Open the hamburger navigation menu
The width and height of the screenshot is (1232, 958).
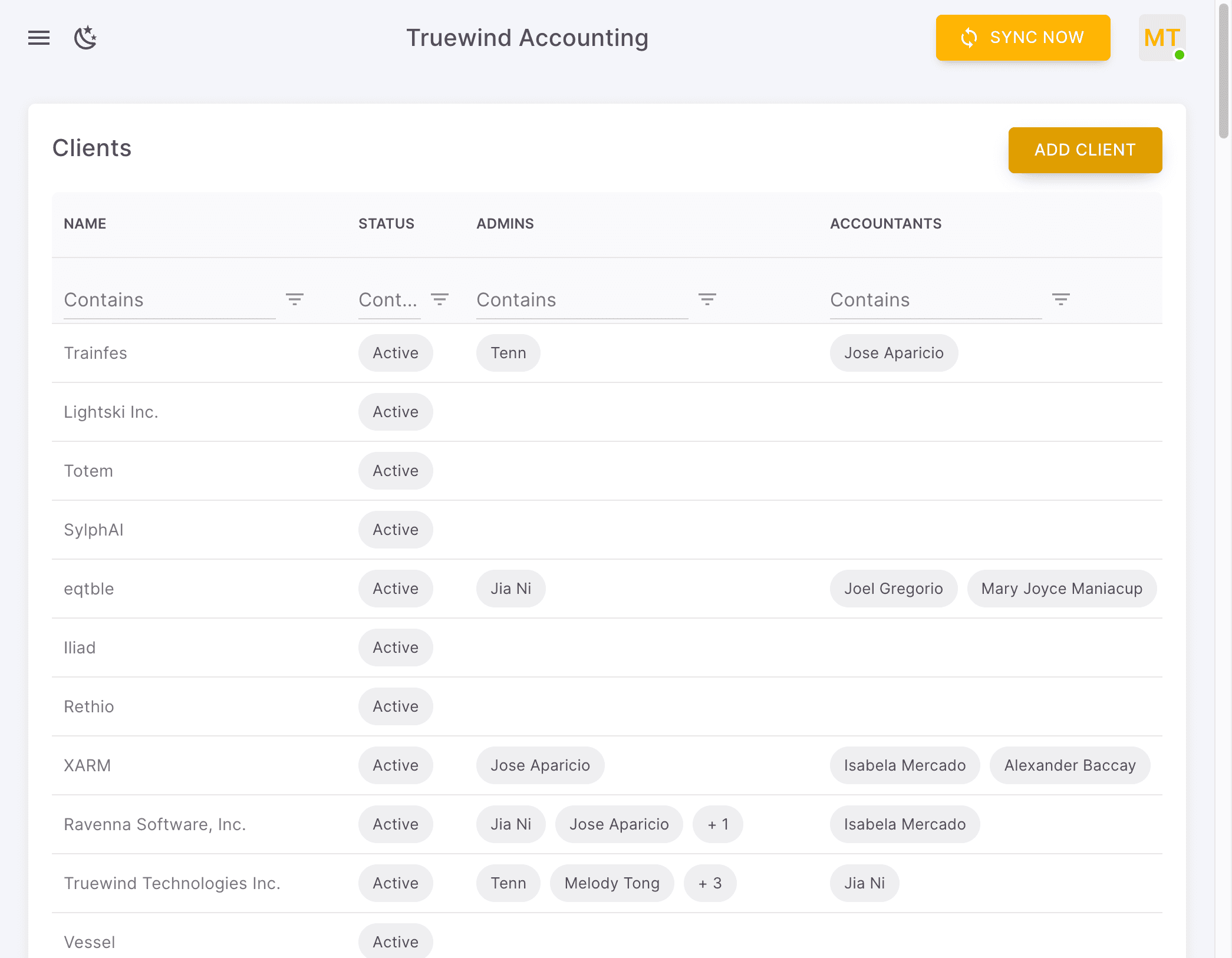(x=38, y=38)
